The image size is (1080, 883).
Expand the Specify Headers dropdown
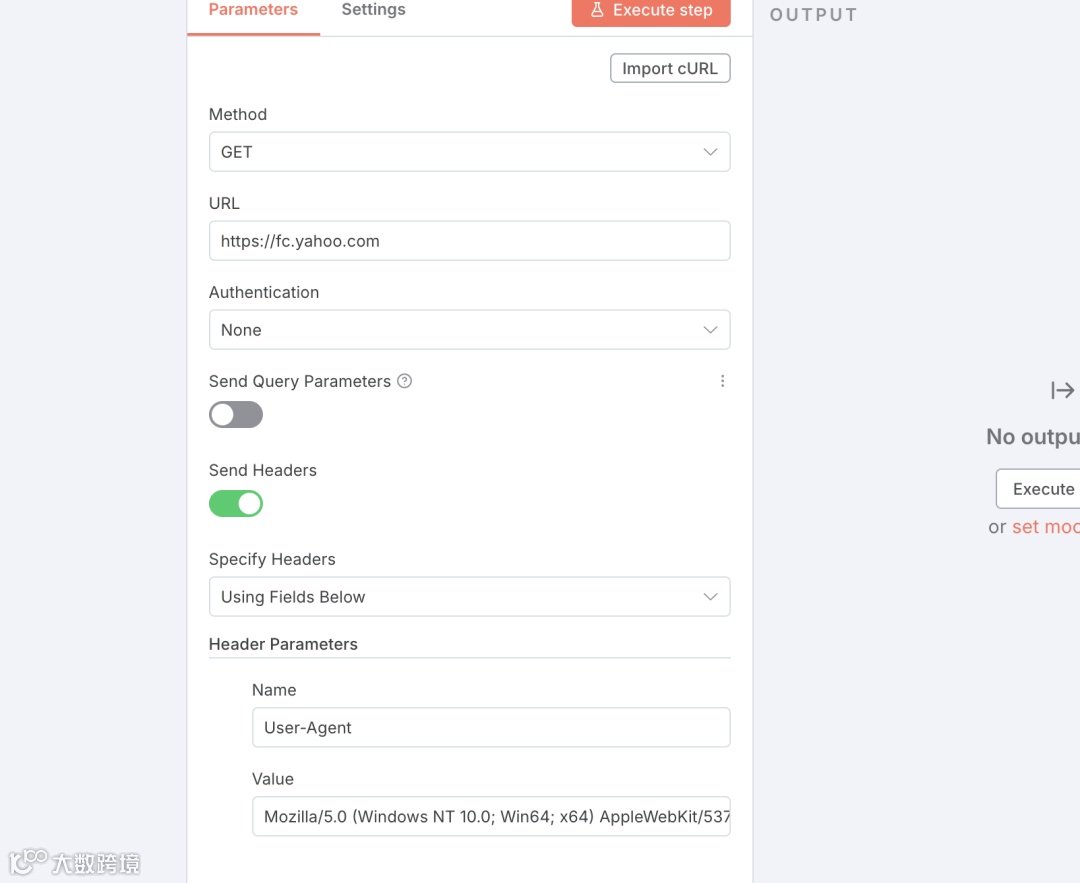pos(450,597)
